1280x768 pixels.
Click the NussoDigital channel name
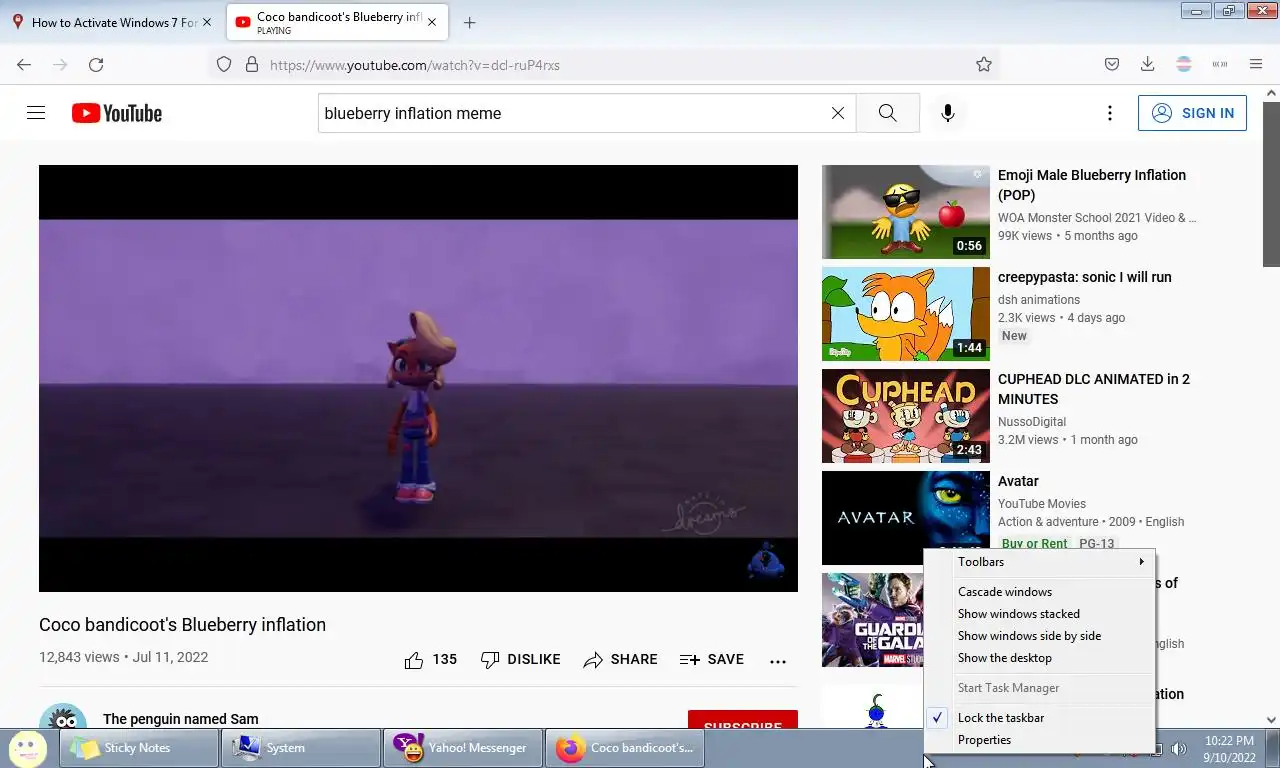click(1032, 422)
